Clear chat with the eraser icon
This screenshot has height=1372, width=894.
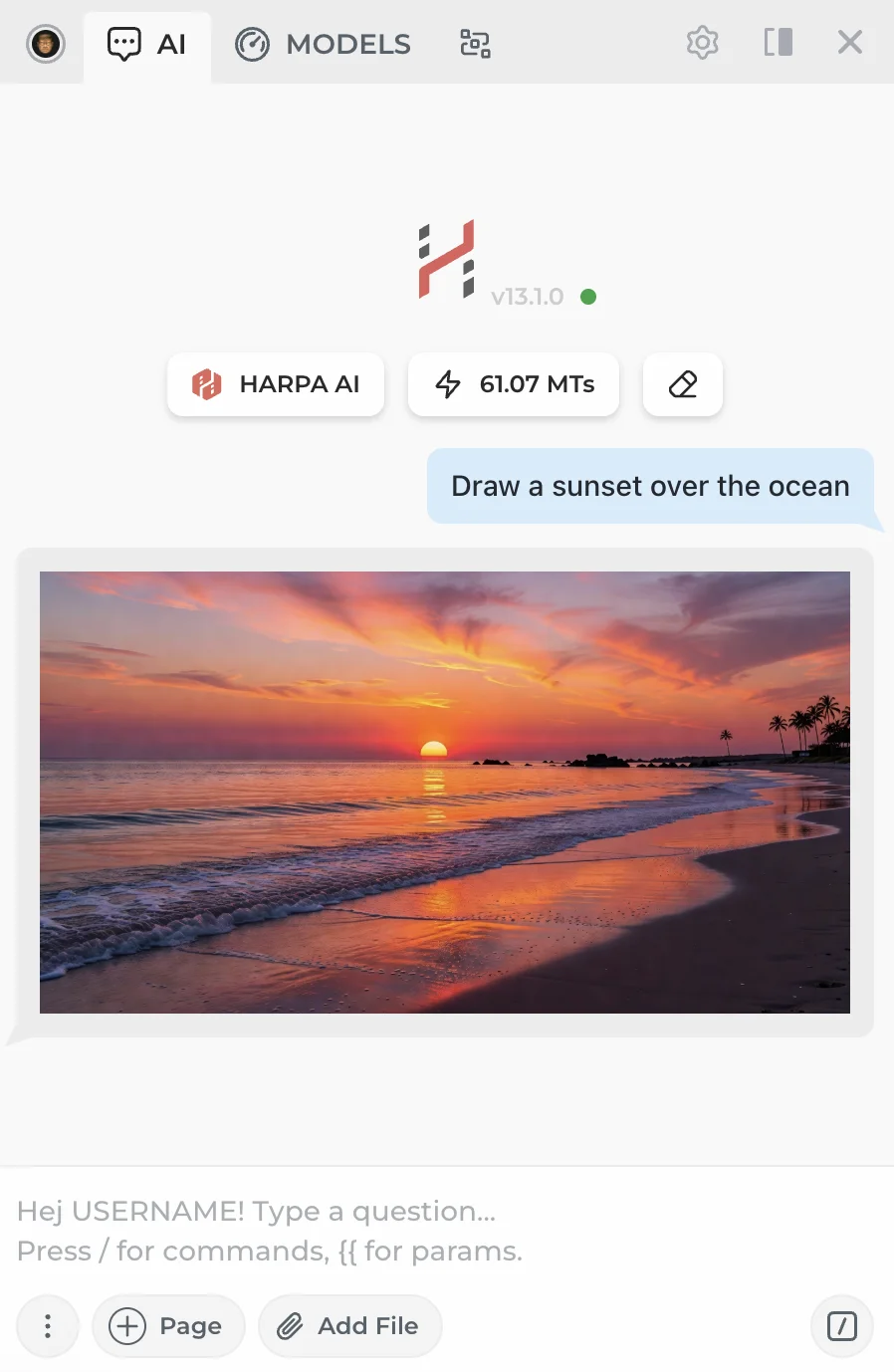click(x=683, y=384)
